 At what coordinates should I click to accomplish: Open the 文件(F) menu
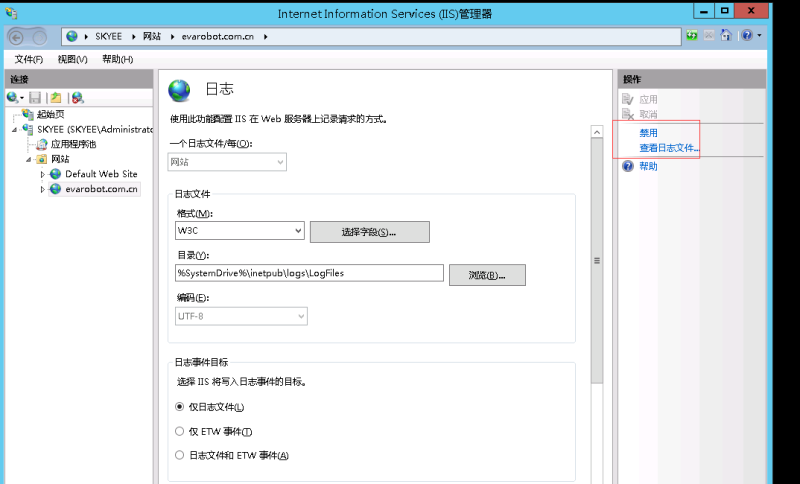click(x=29, y=59)
